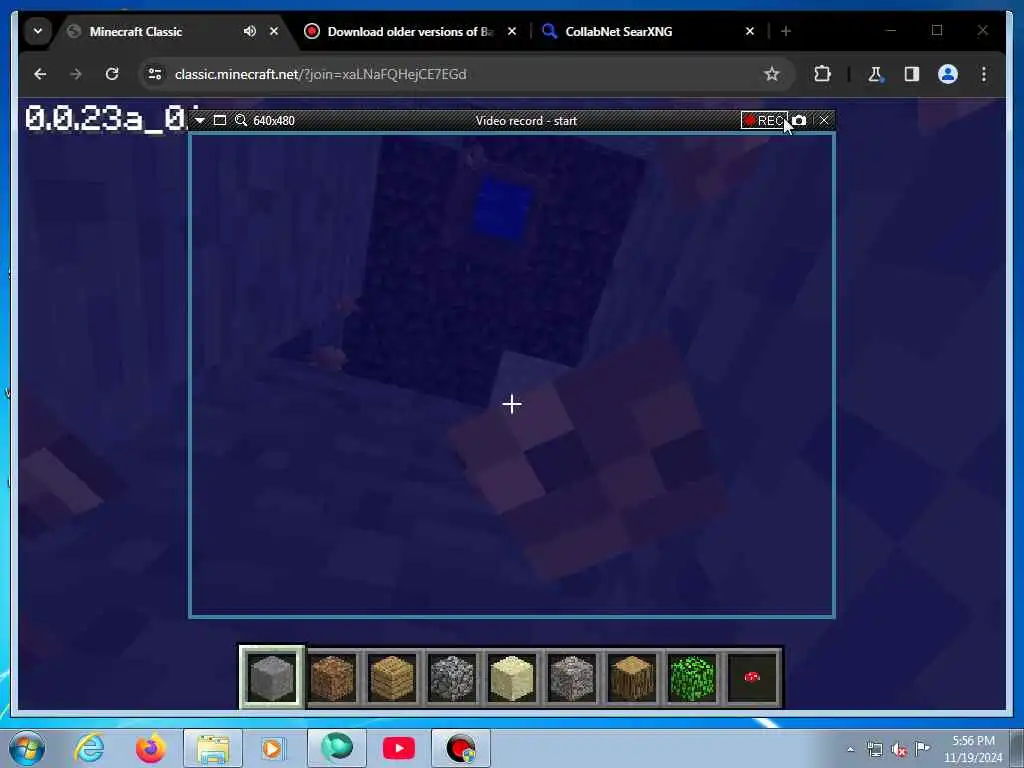Screen dimensions: 1024x768
Task: Open the screen recorder taskbar icon
Action: [x=460, y=748]
